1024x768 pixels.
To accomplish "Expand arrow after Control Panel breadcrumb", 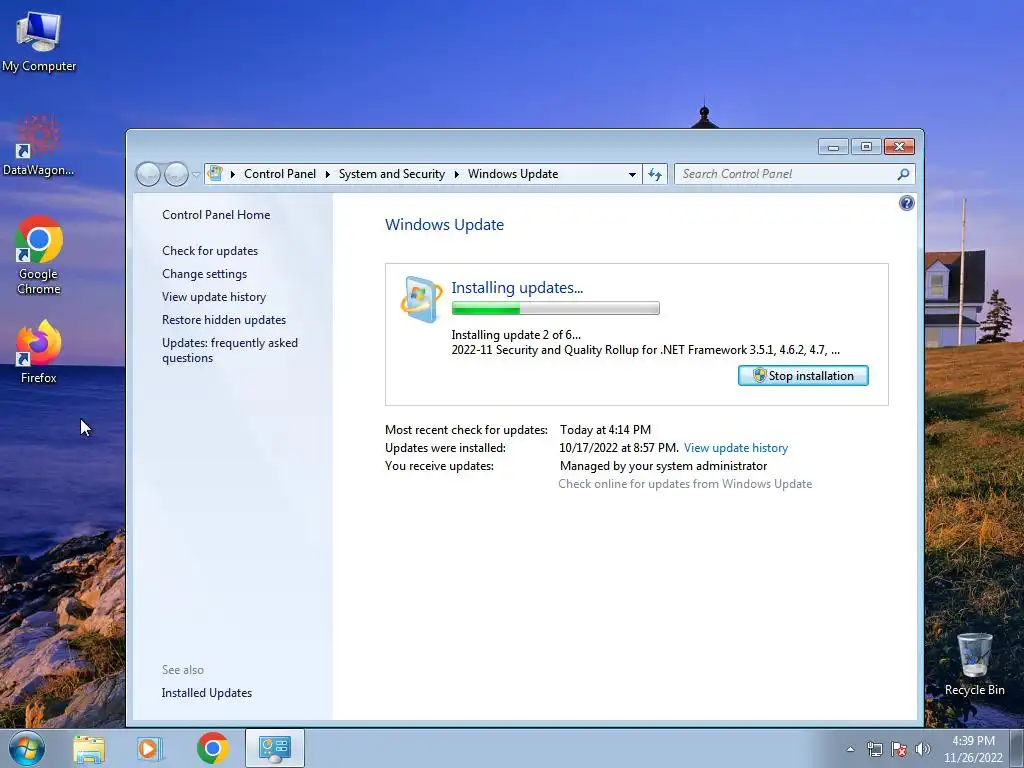I will click(x=327, y=174).
